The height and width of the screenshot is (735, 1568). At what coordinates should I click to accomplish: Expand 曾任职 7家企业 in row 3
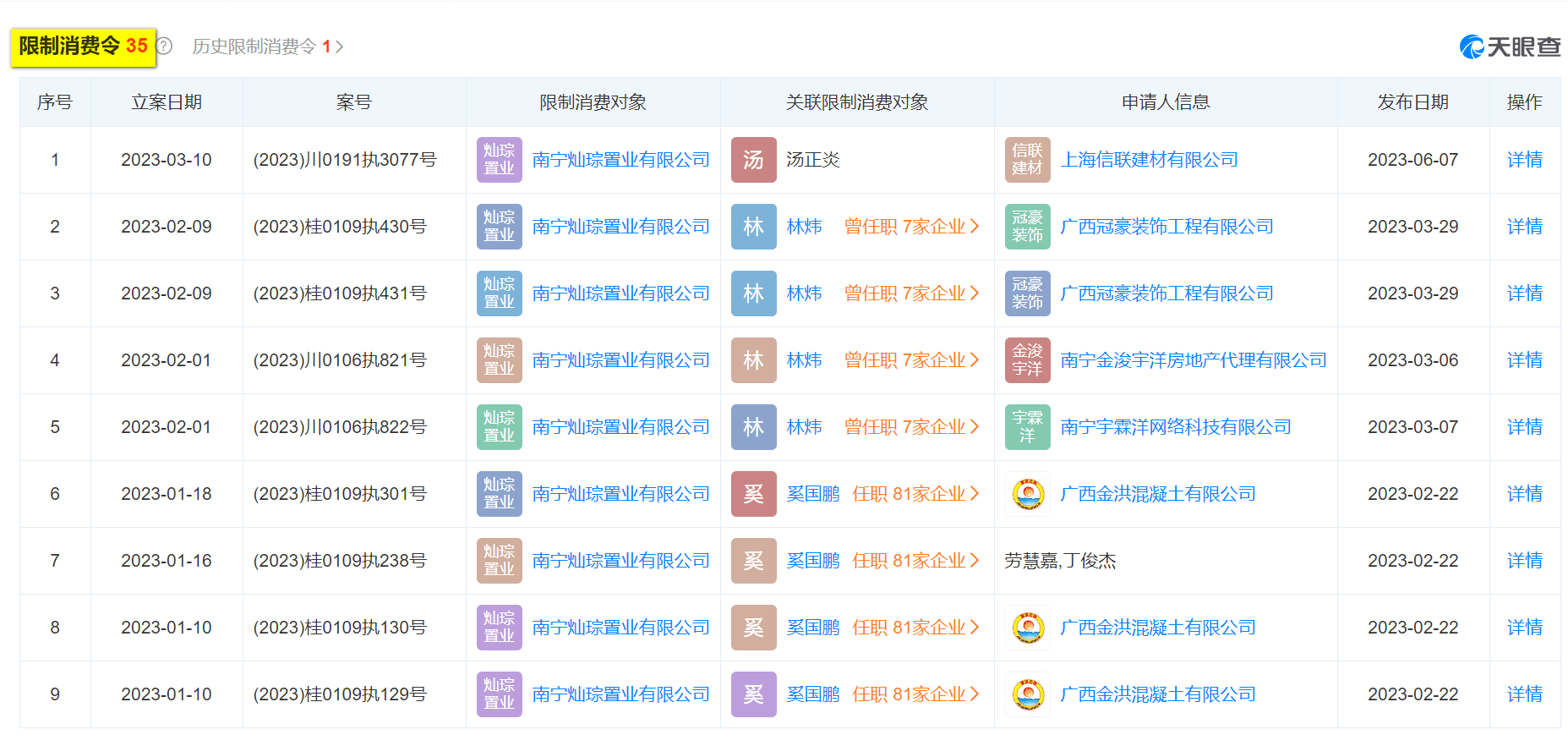911,293
